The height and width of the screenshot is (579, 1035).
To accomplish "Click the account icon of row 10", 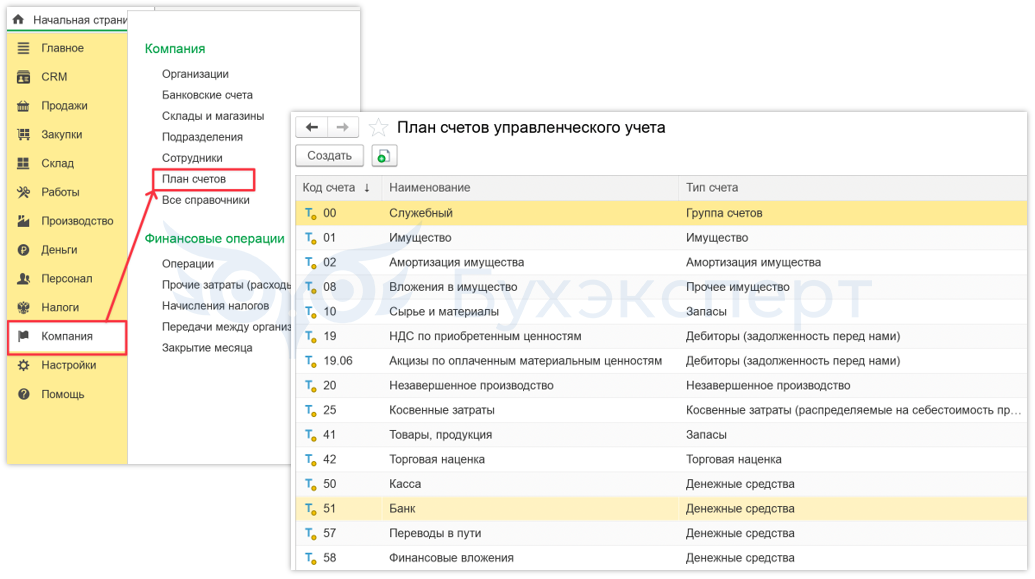I will coord(311,312).
